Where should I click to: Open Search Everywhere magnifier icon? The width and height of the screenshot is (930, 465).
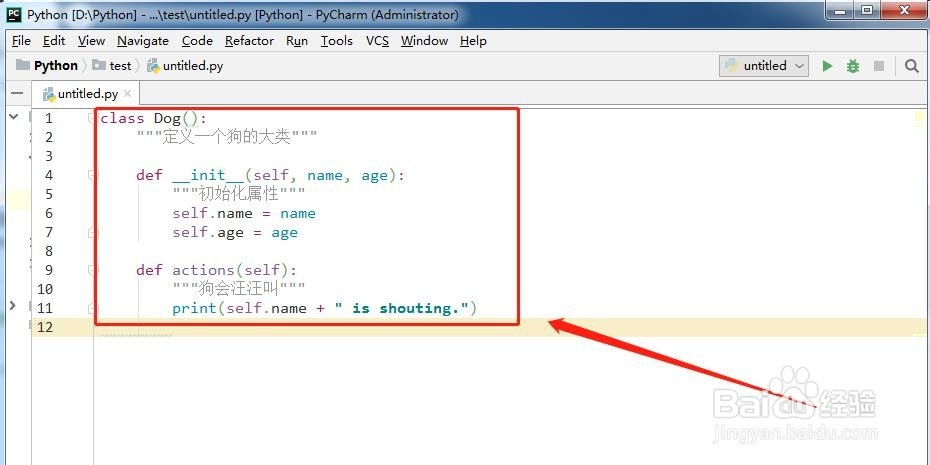point(912,66)
